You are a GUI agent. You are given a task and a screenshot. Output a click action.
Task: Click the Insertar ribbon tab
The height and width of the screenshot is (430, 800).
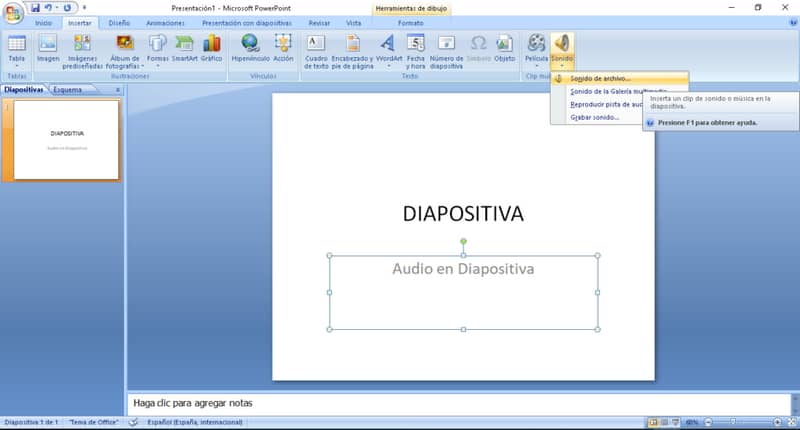[x=80, y=23]
